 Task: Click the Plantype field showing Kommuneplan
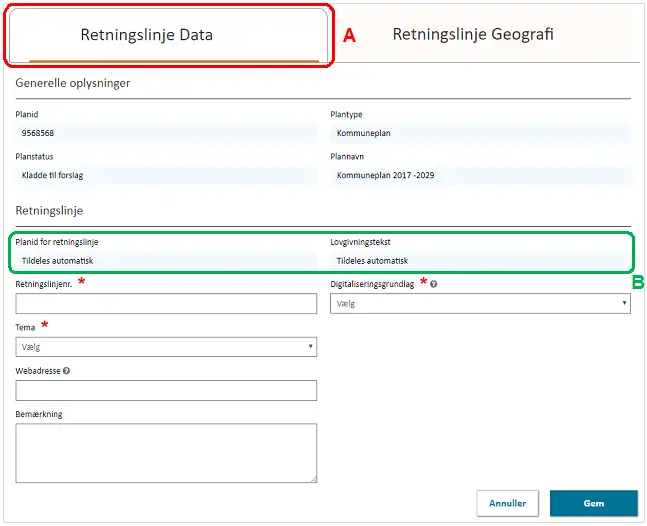click(480, 133)
